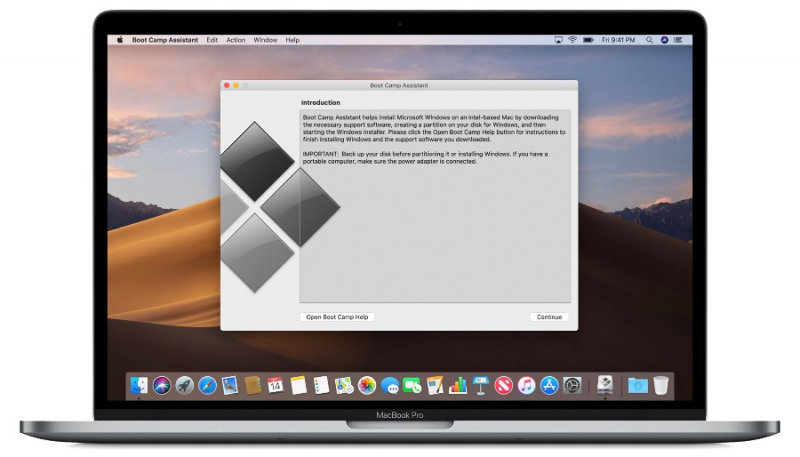Open the Apple menu

[120, 40]
